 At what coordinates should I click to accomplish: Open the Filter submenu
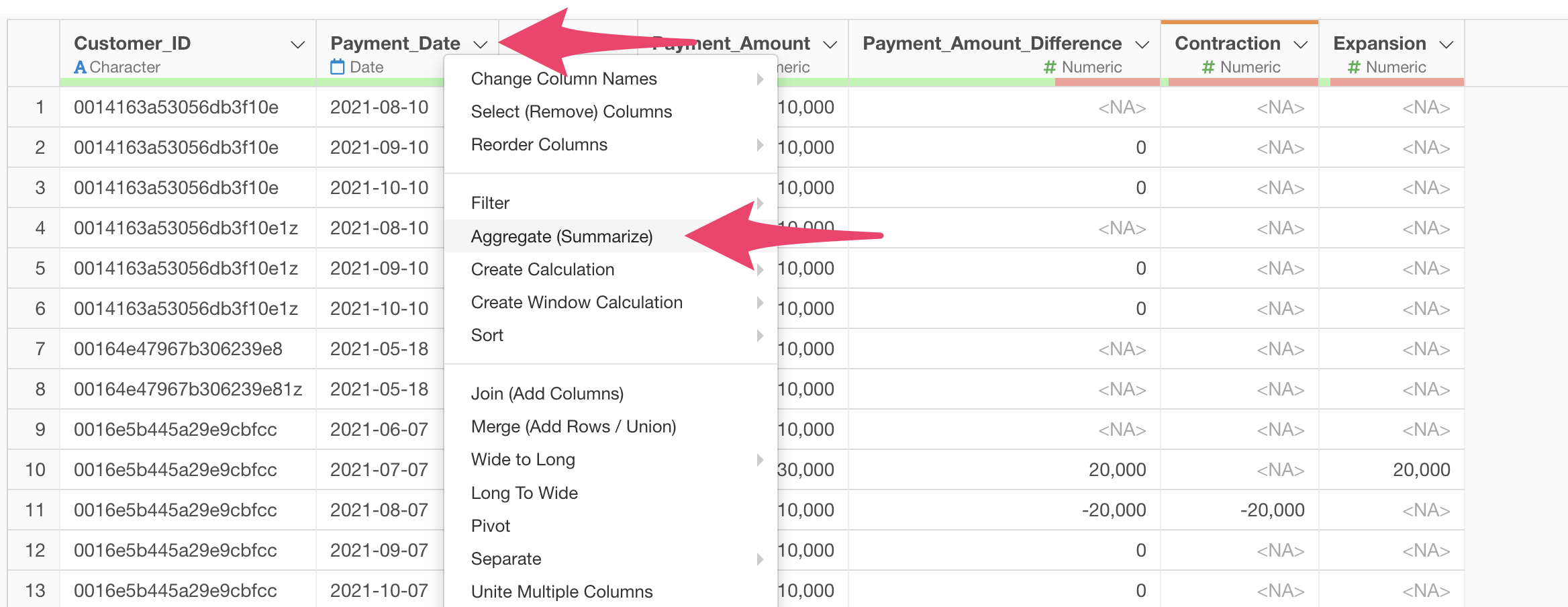(490, 203)
